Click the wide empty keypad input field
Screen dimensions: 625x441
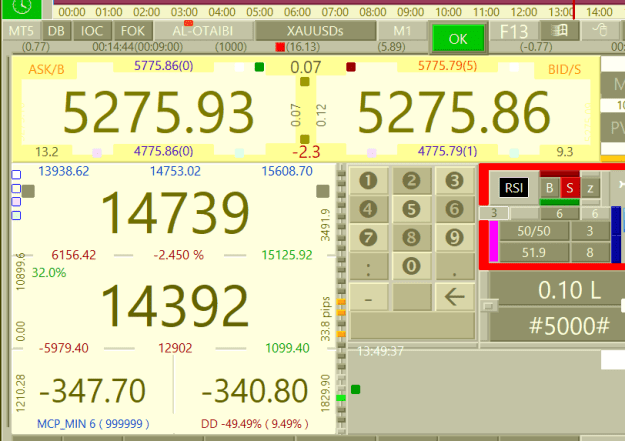coord(412,326)
